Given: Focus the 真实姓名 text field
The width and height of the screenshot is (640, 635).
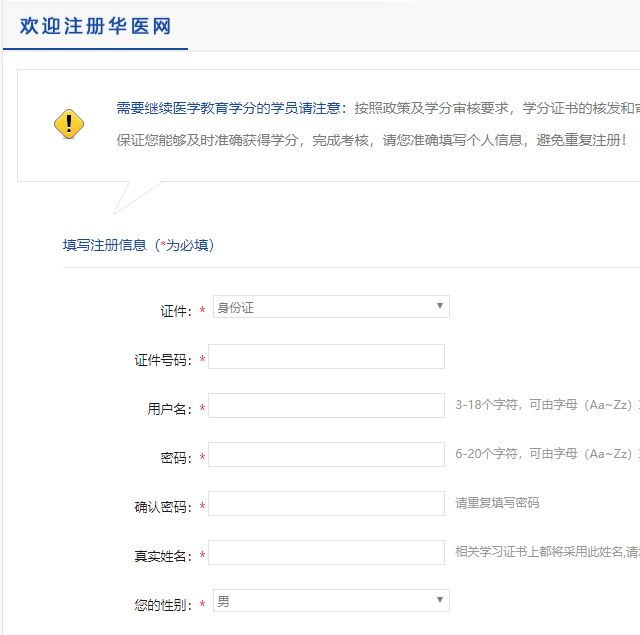Looking at the screenshot, I should (x=326, y=553).
